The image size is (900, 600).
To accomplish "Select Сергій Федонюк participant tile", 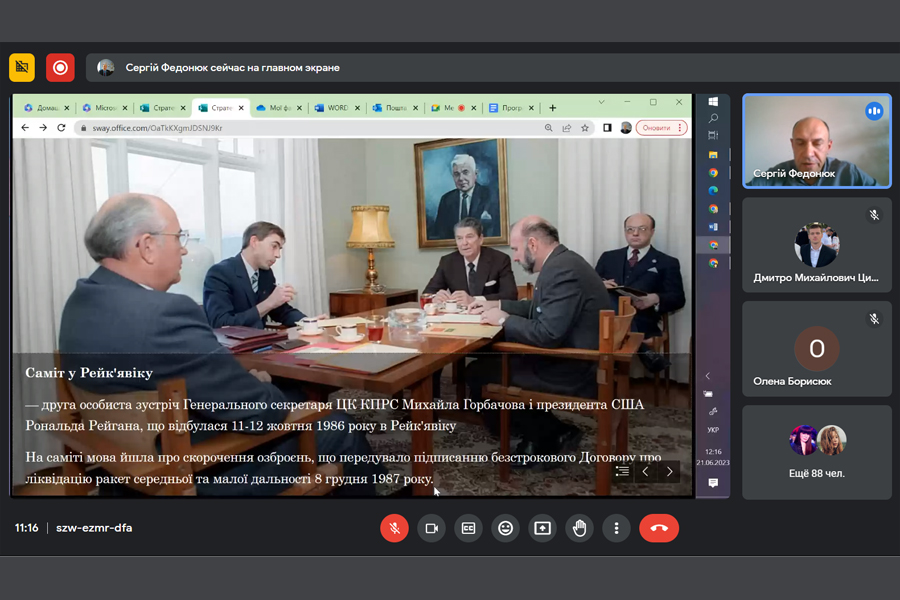I will [x=817, y=141].
